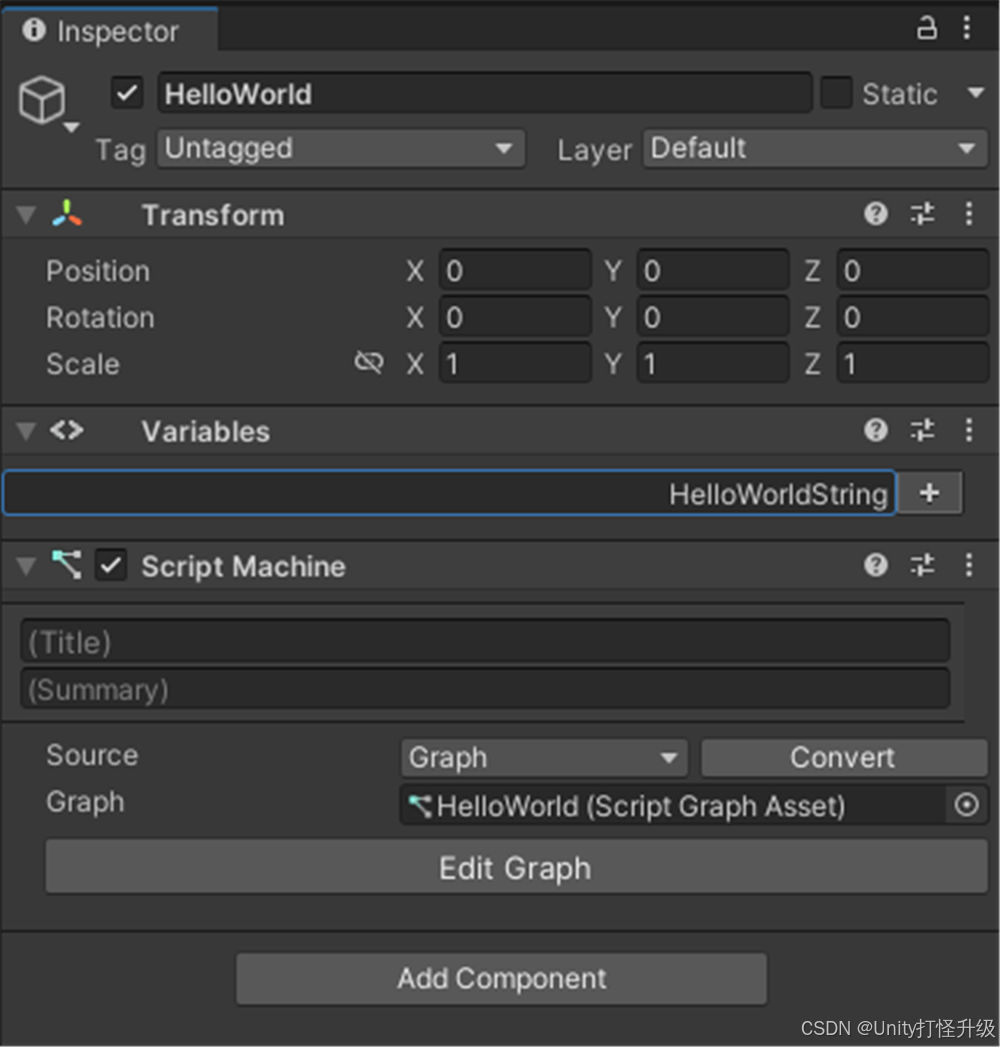1000x1047 pixels.
Task: Open the Static flags dropdown arrow
Action: click(976, 93)
